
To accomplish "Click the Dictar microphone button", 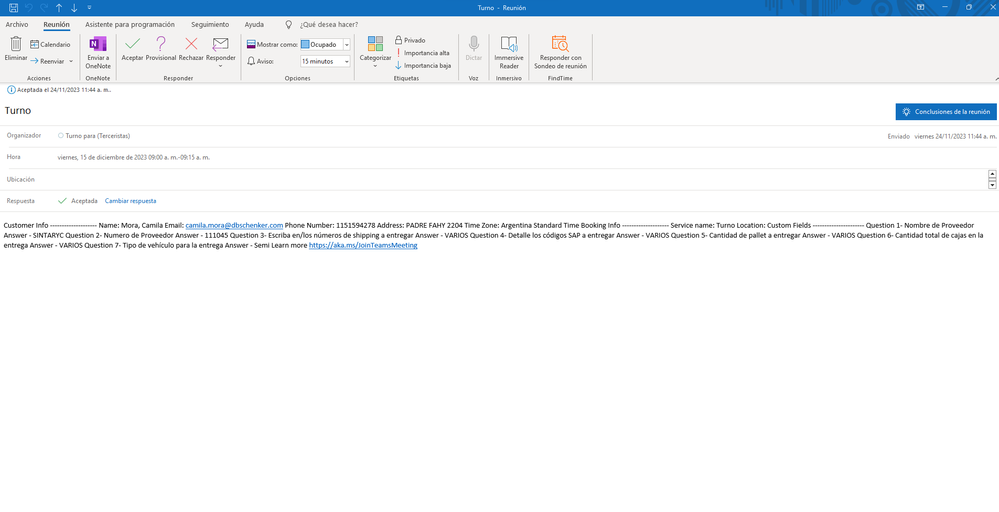I will 473,49.
